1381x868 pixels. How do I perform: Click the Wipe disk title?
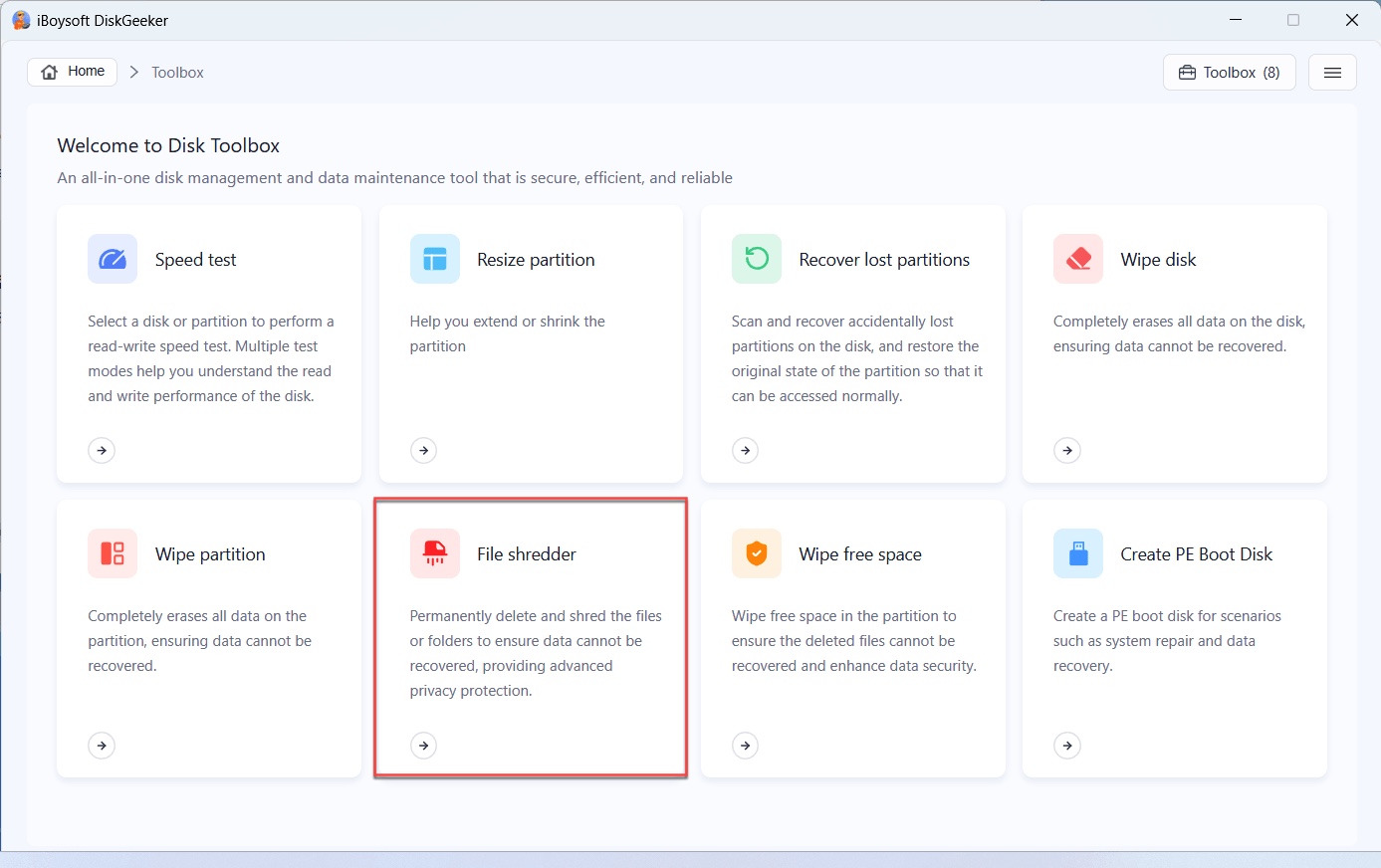[1159, 260]
